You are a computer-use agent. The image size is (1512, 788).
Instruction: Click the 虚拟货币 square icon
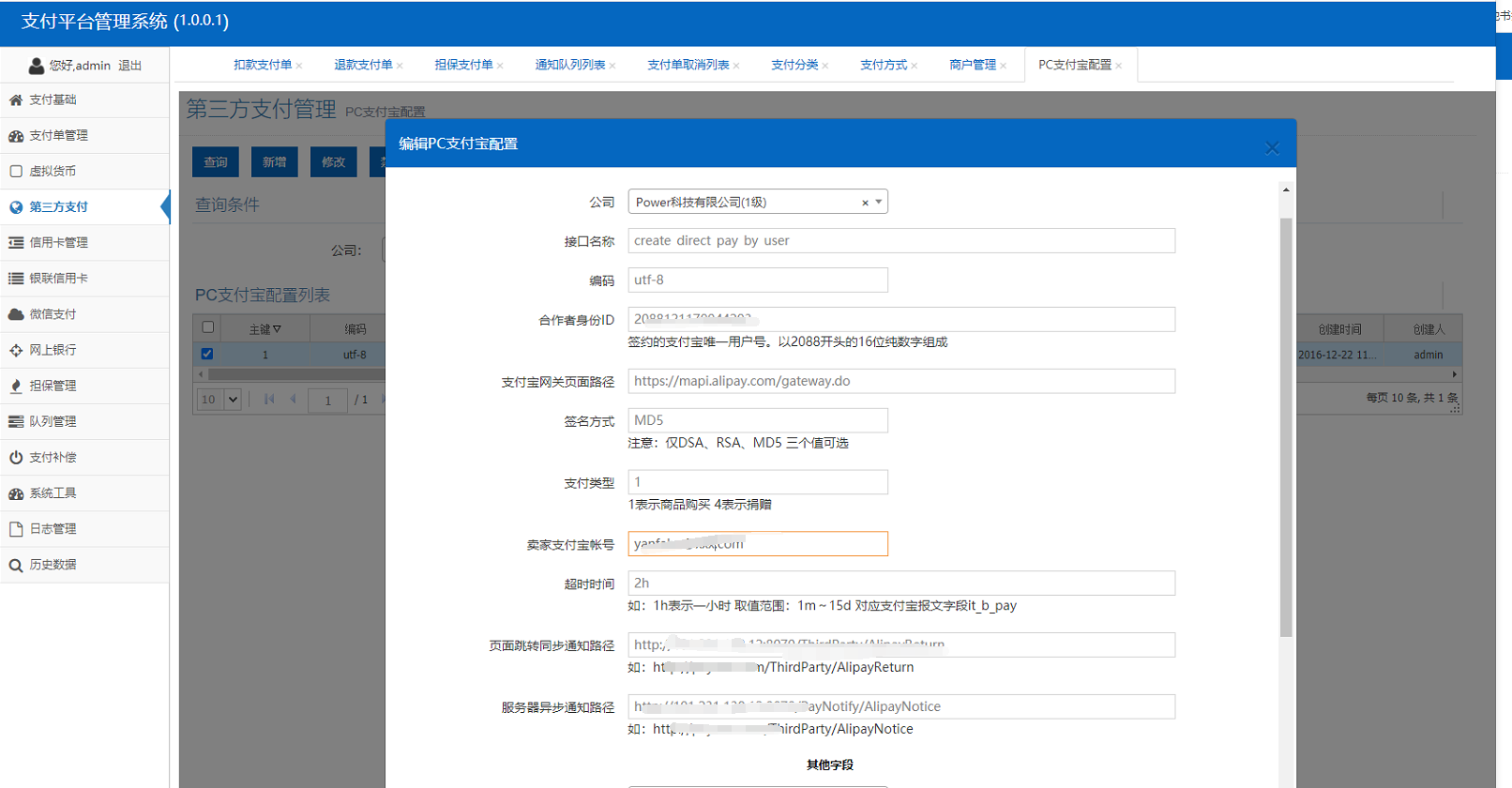[x=16, y=171]
